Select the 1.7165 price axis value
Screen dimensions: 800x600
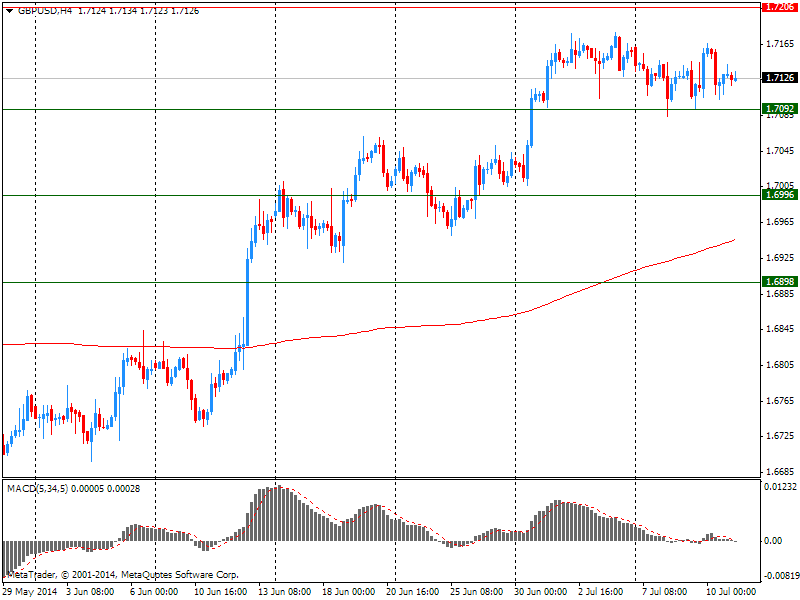pos(780,44)
